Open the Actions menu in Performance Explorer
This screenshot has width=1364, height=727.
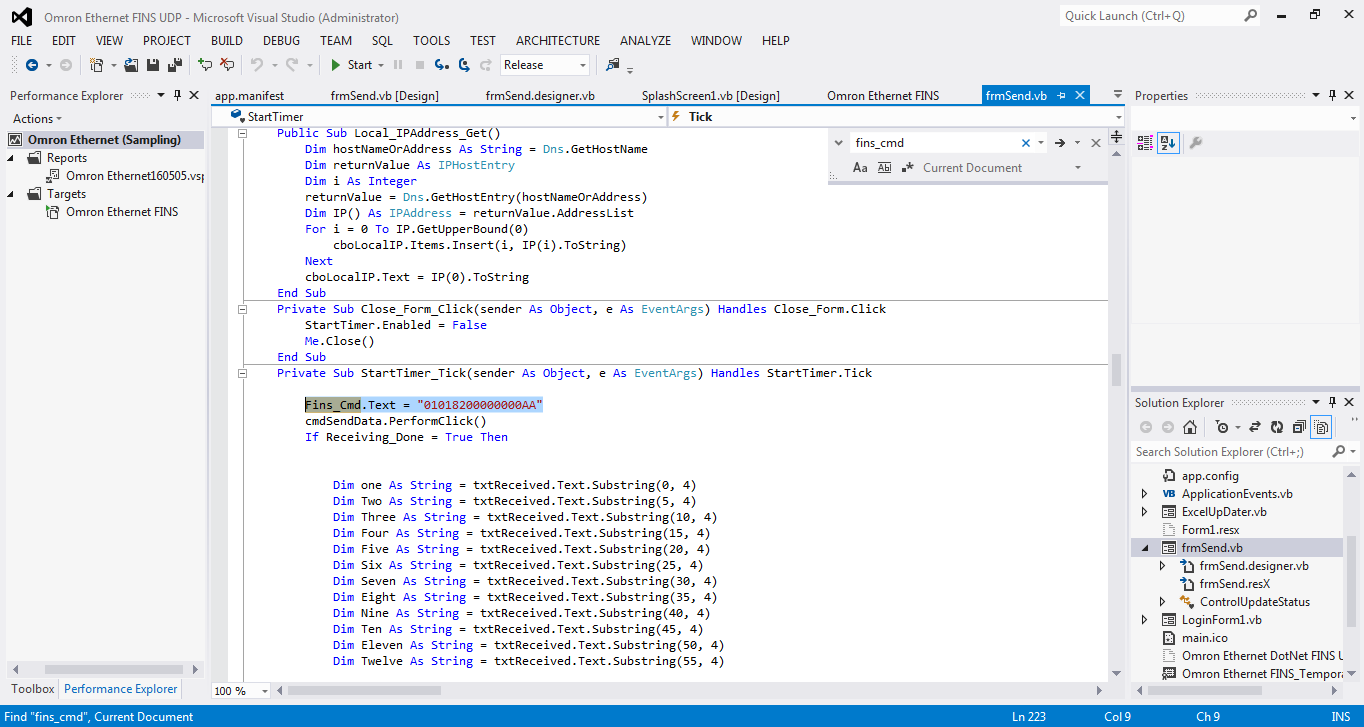(37, 119)
